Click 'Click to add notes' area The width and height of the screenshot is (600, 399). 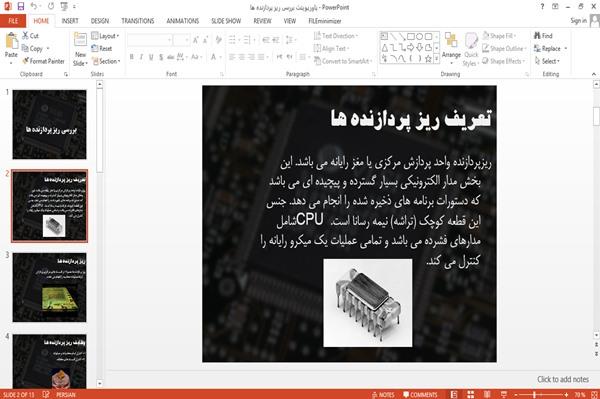coord(563,379)
